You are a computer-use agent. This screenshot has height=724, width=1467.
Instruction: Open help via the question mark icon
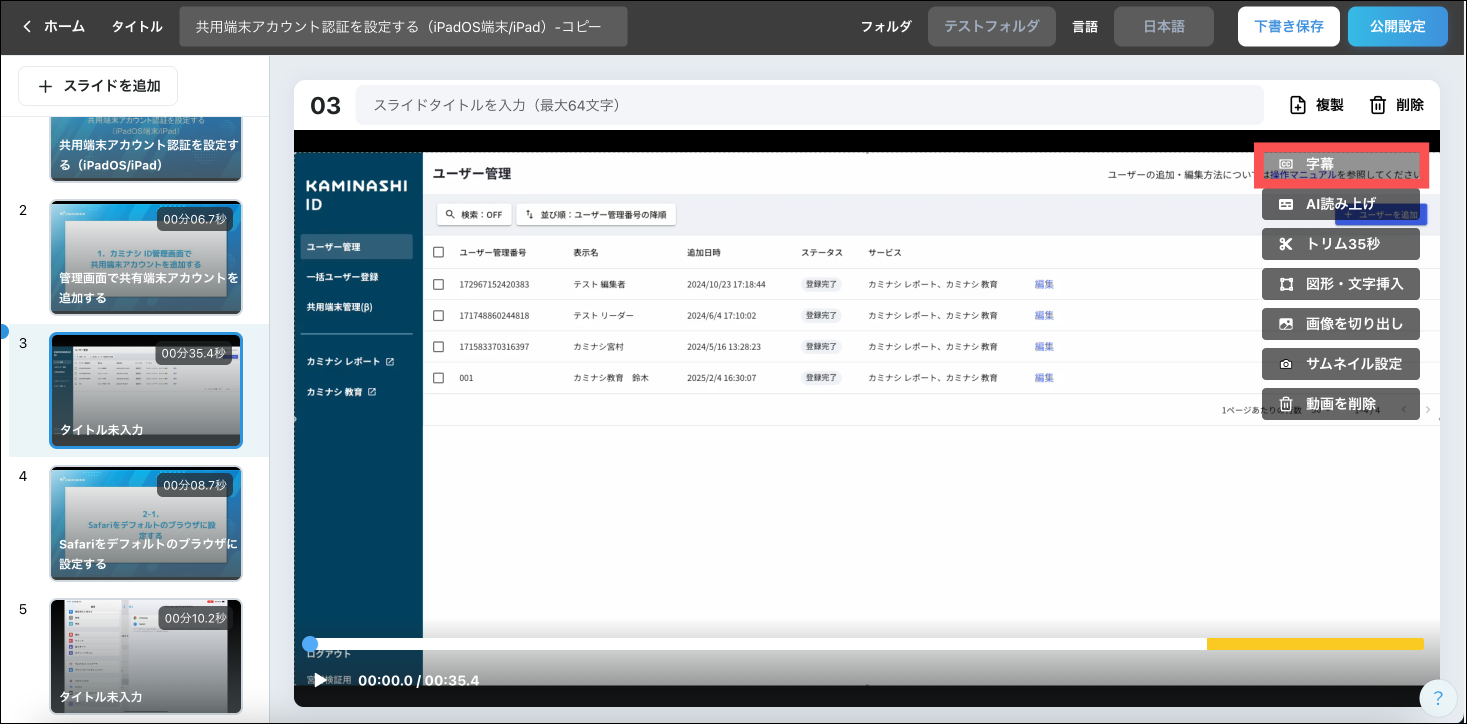point(1438,699)
